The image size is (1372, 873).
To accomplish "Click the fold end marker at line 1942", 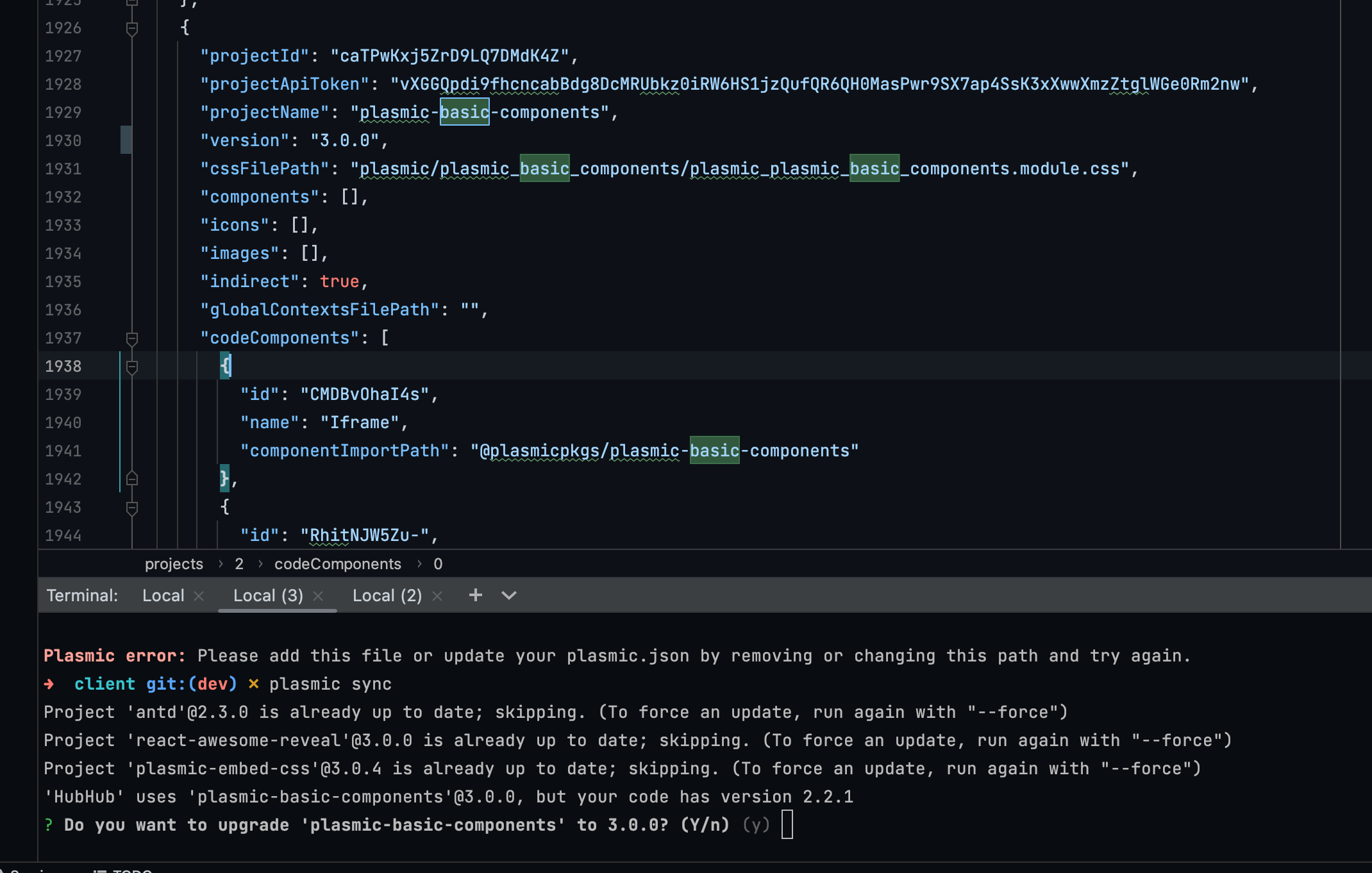I will coord(132,479).
